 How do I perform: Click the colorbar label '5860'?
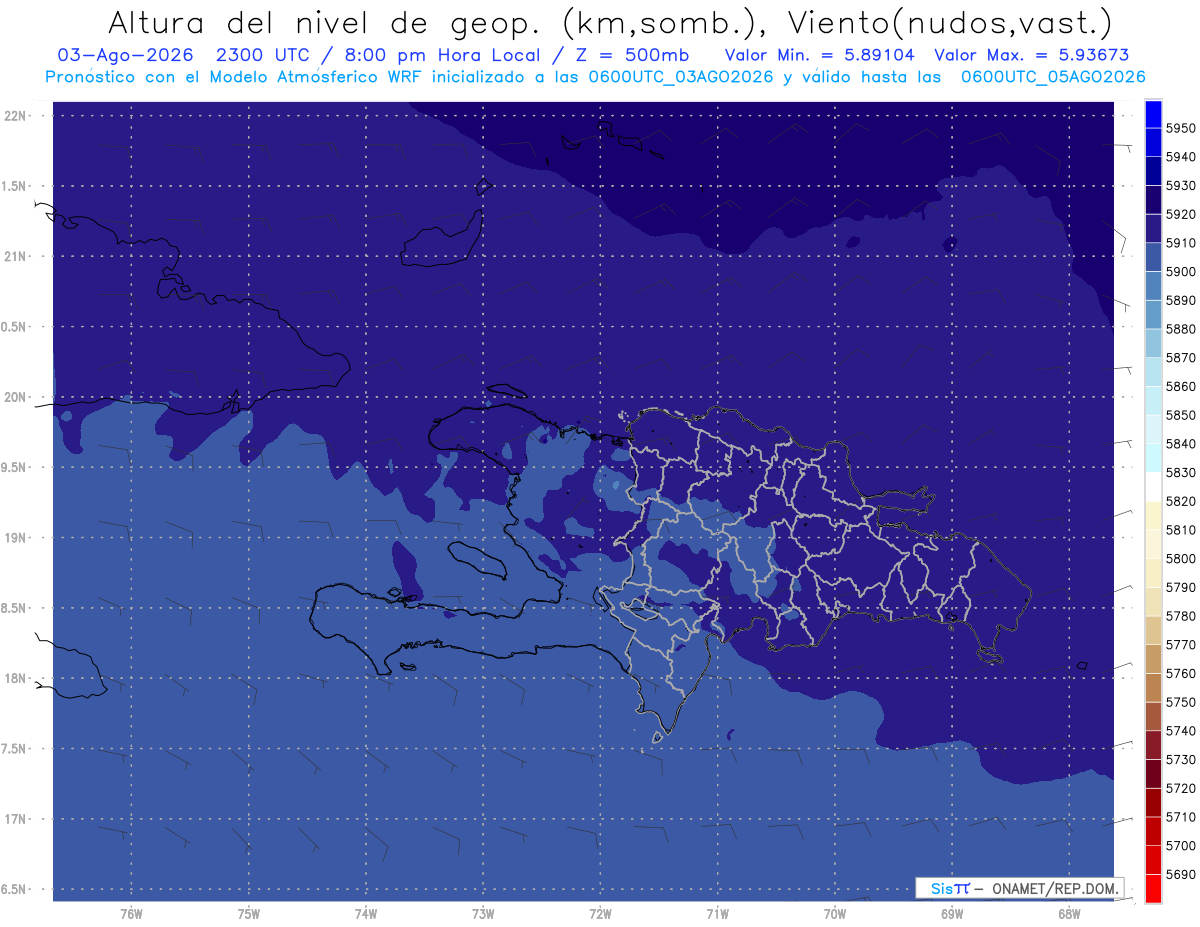1181,386
